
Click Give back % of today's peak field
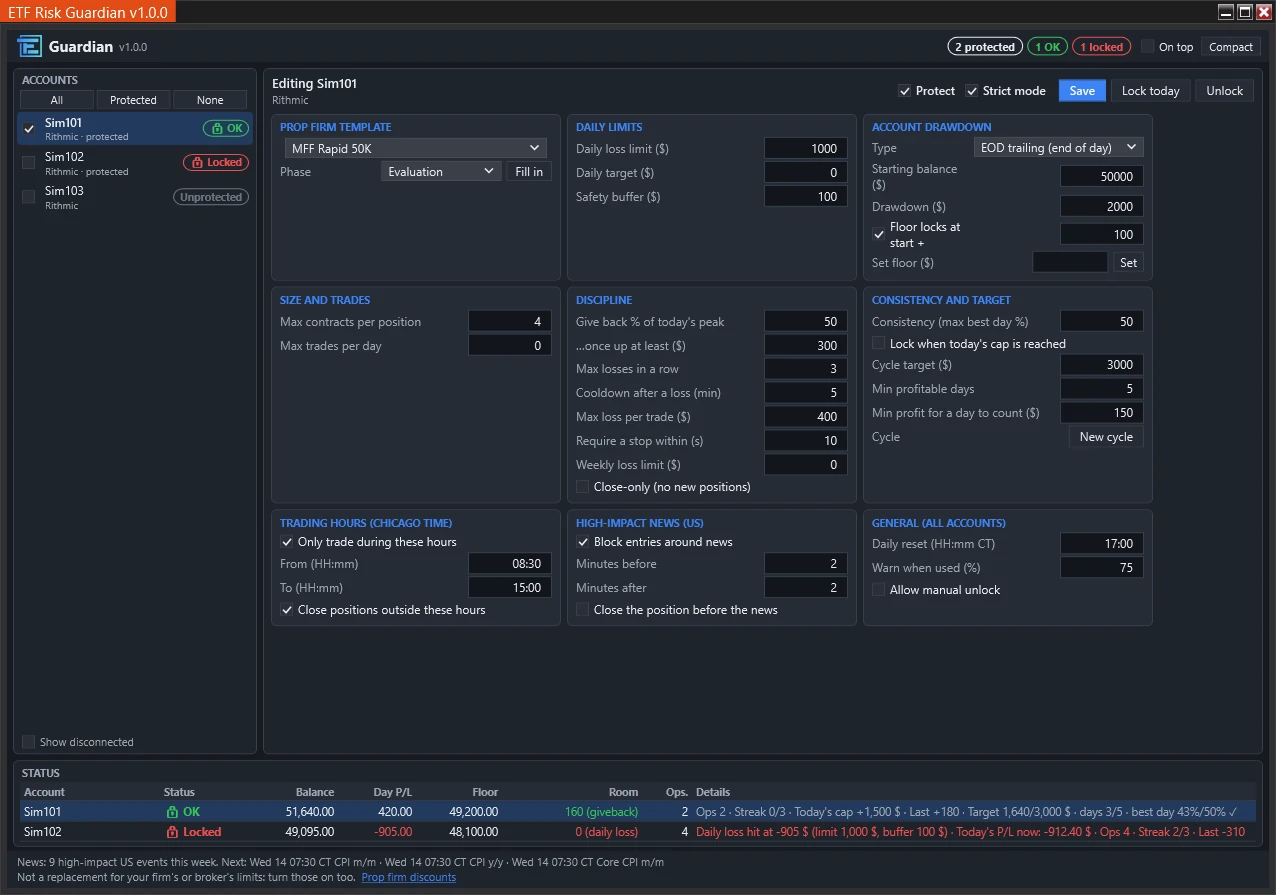coord(806,322)
